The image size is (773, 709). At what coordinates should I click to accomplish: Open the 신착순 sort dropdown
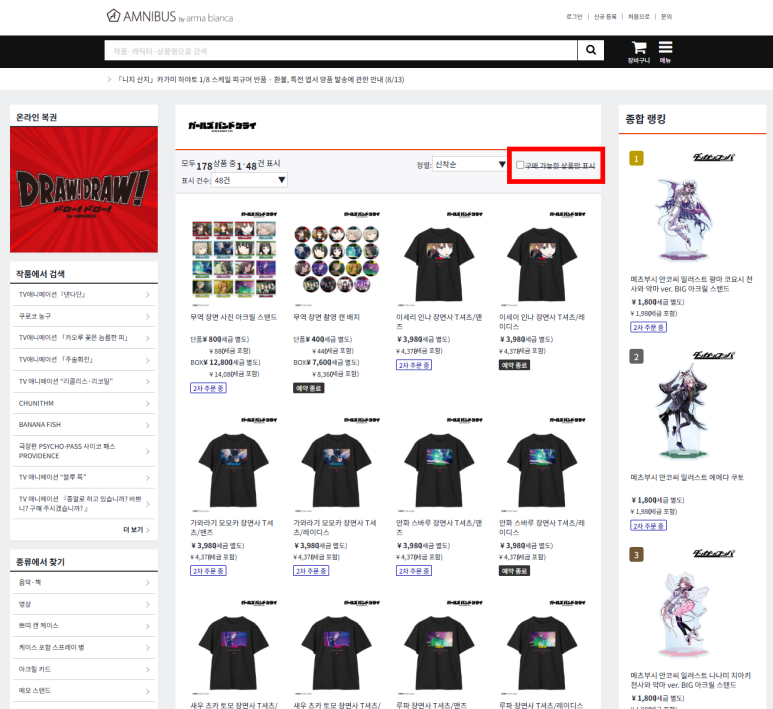469,164
